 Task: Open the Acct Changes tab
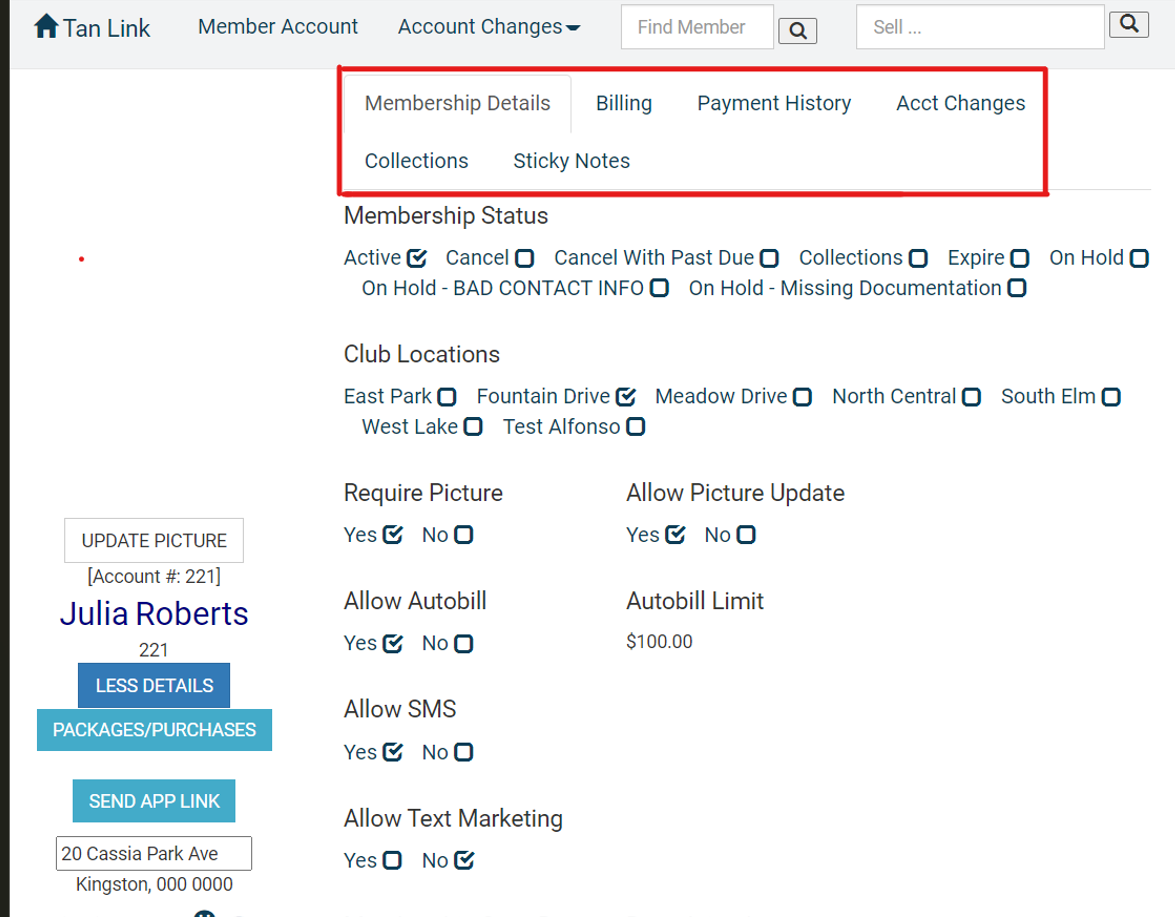click(x=961, y=103)
